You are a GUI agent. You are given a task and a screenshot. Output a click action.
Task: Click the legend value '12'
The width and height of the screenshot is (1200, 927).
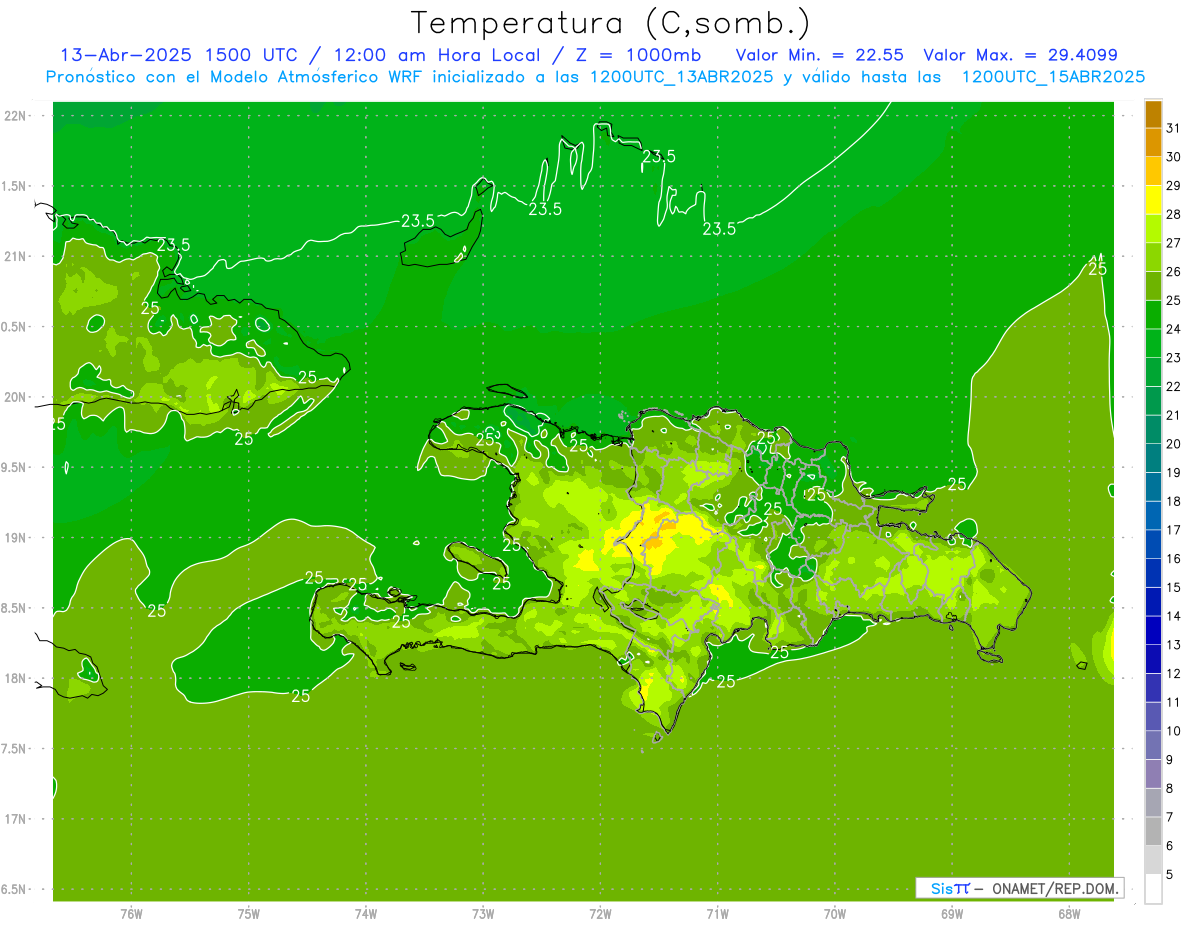pyautogui.click(x=1174, y=673)
